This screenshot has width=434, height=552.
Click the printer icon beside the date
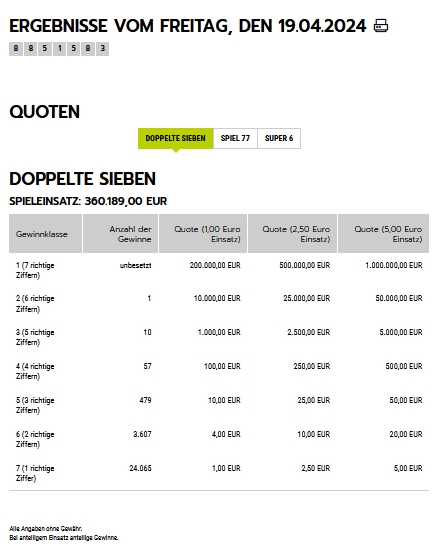(x=380, y=26)
